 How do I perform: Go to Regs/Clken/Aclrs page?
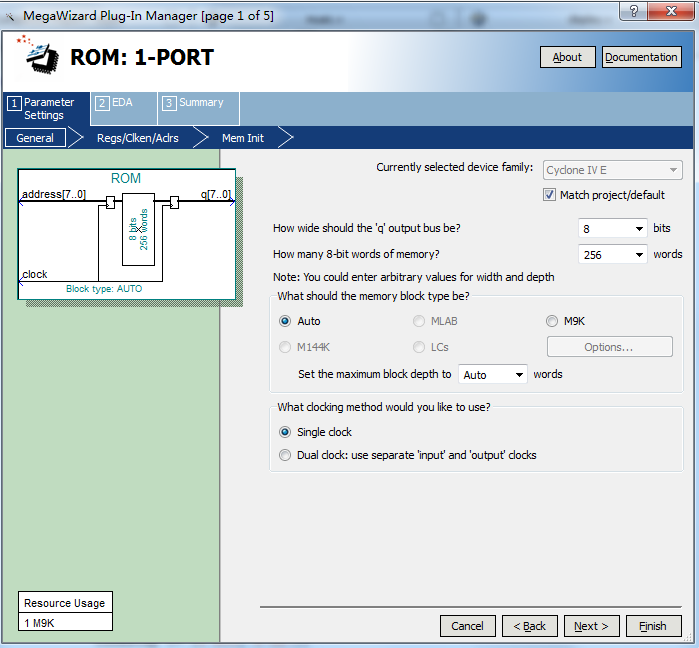pyautogui.click(x=137, y=138)
